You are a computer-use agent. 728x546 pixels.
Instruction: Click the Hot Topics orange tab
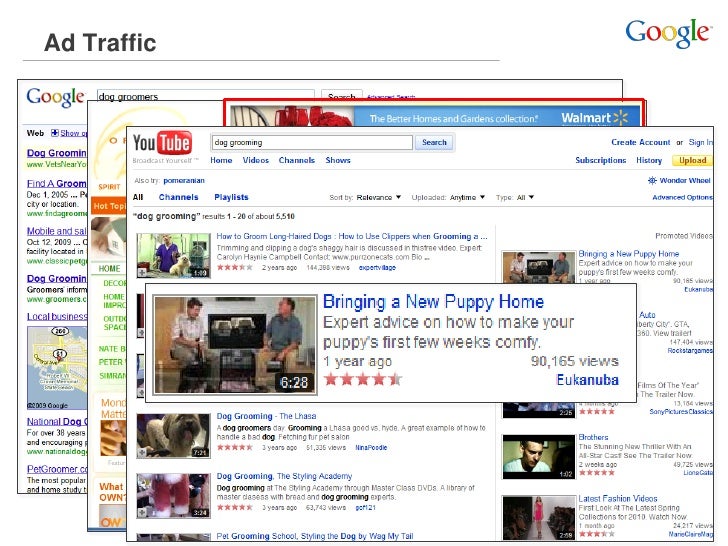[109, 206]
